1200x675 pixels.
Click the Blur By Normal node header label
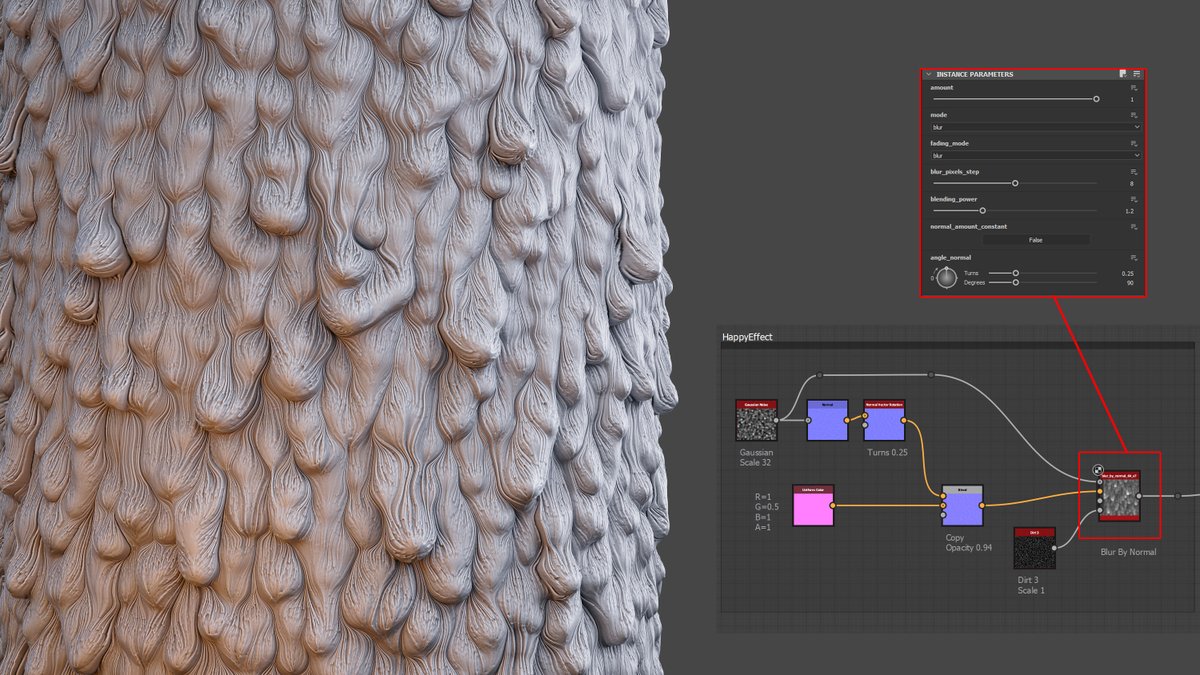[1120, 476]
